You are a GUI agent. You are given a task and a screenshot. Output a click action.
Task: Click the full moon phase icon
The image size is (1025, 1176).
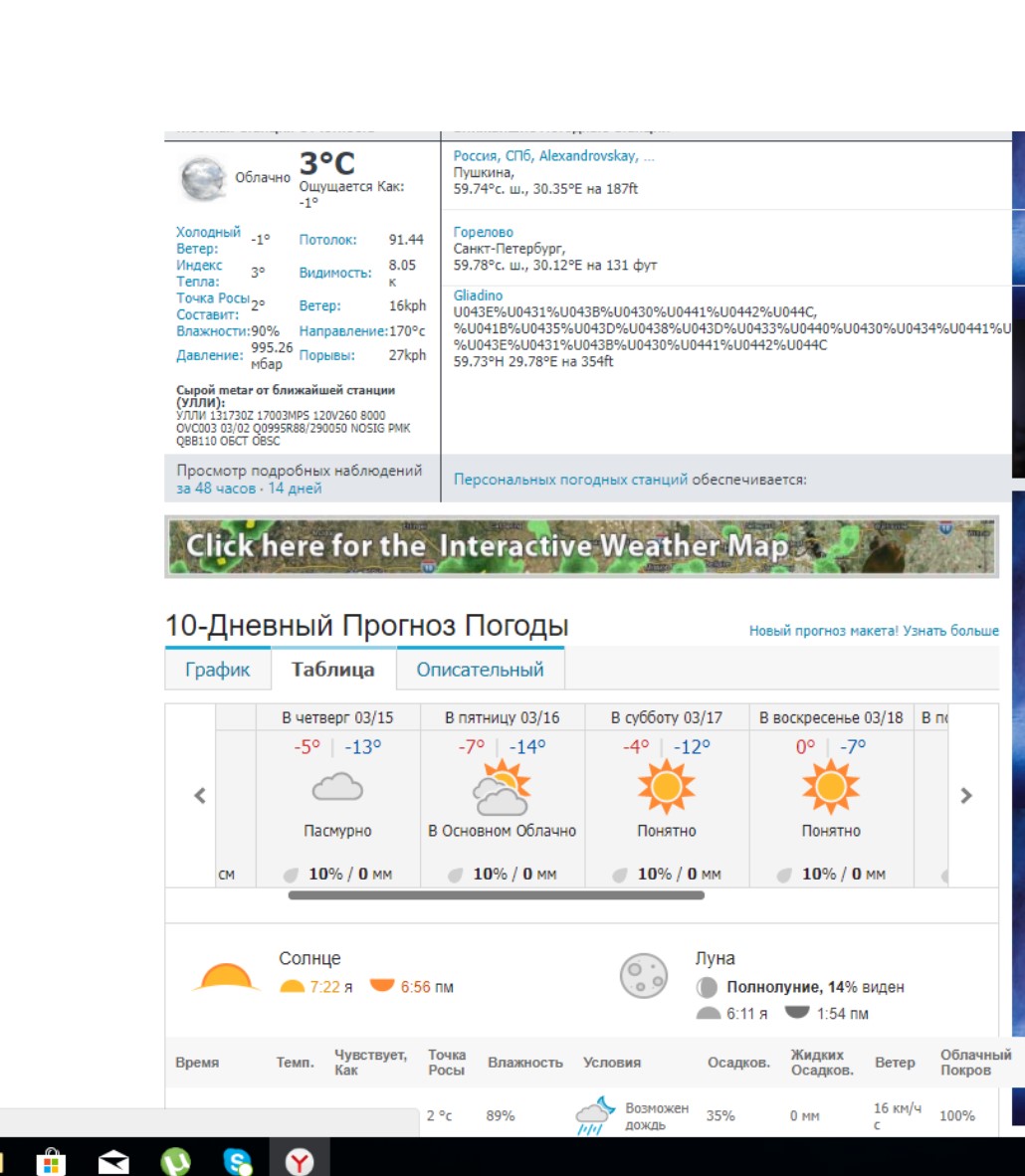[643, 976]
